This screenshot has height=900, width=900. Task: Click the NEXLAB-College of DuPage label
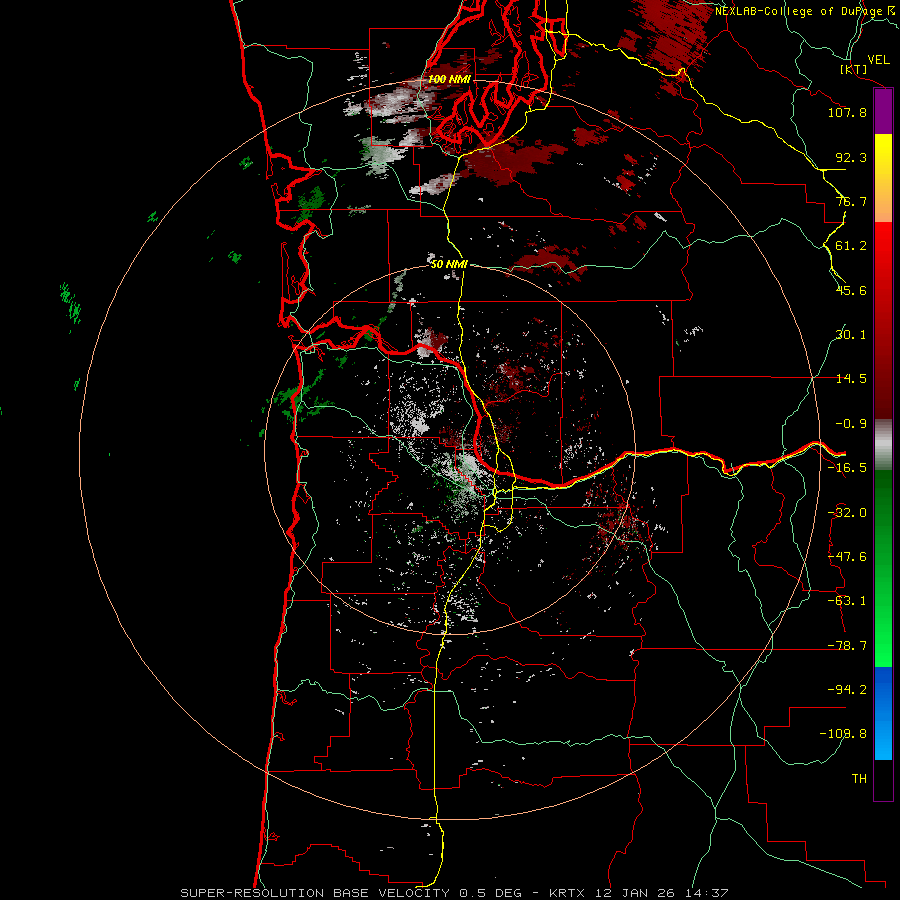pos(805,11)
